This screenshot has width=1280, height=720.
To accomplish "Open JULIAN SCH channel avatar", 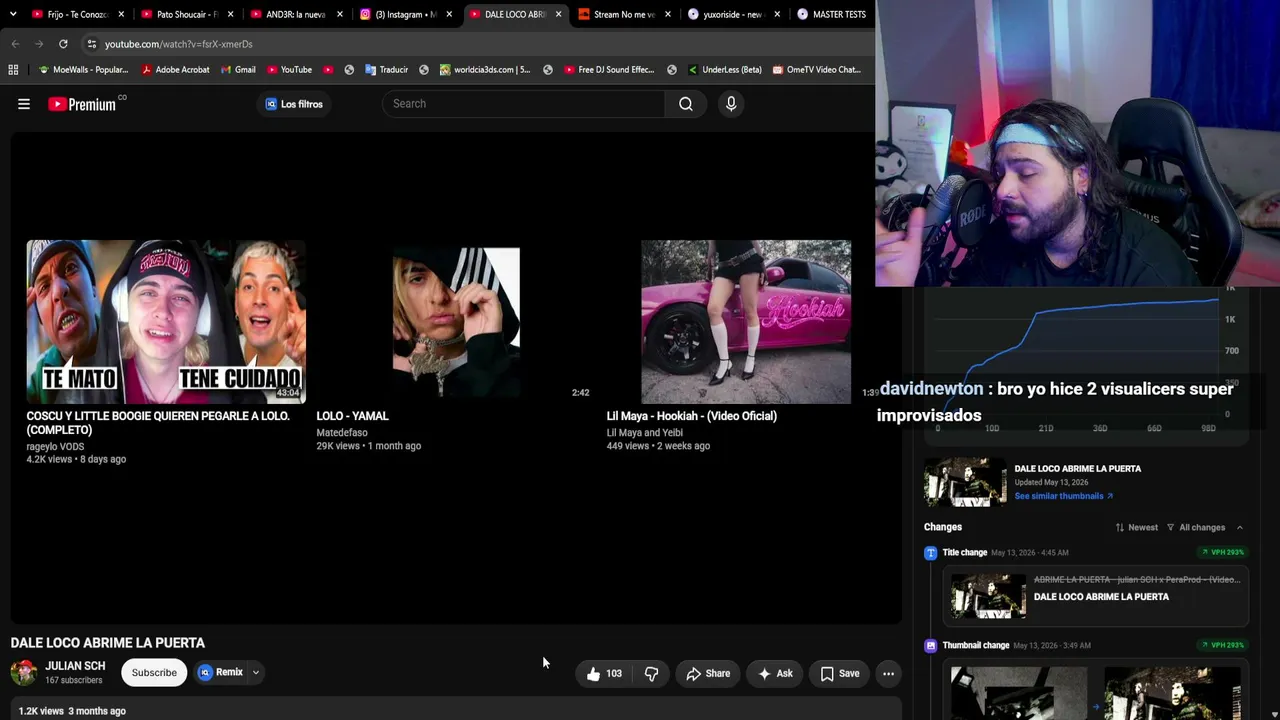I will pyautogui.click(x=24, y=673).
